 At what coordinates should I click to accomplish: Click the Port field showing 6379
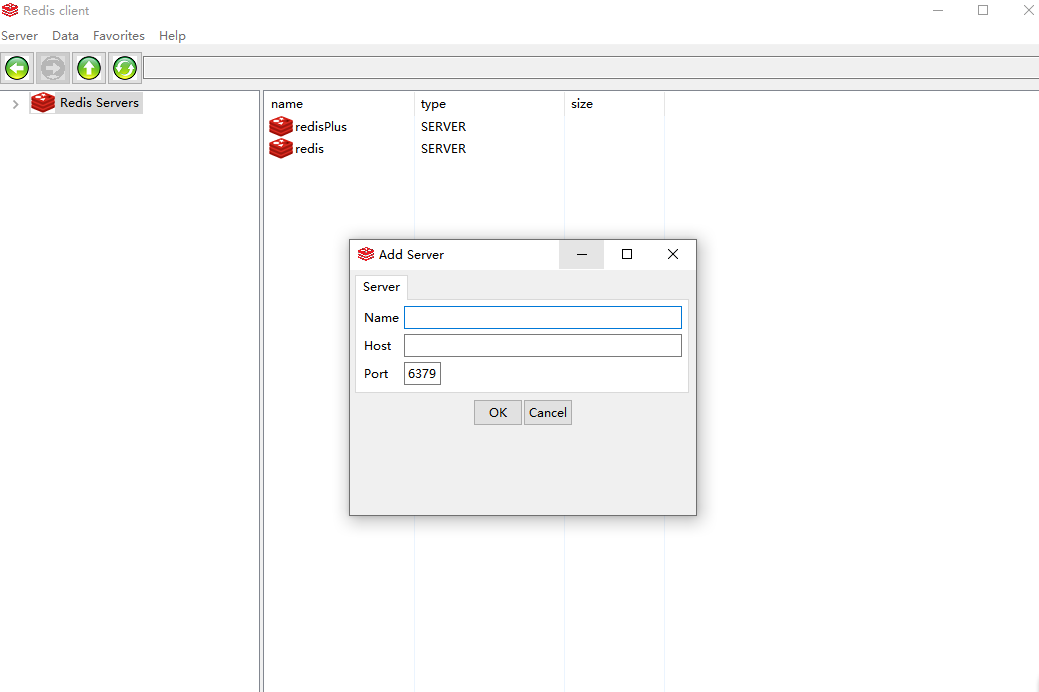pos(422,373)
